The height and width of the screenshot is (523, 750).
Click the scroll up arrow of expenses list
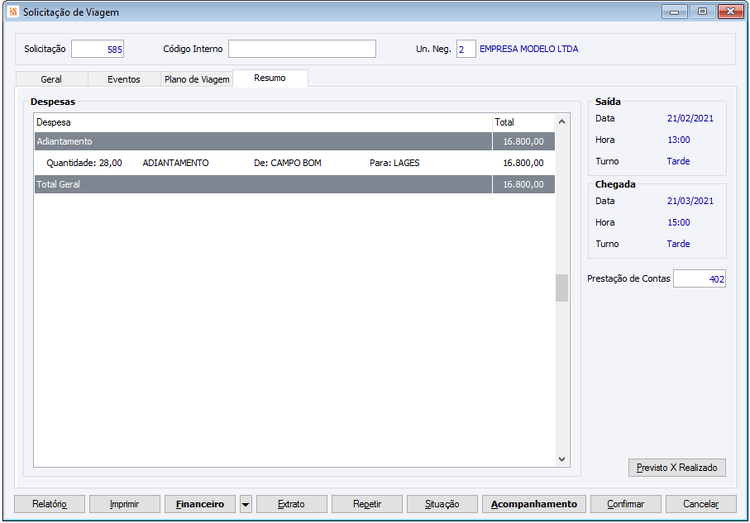[x=562, y=122]
